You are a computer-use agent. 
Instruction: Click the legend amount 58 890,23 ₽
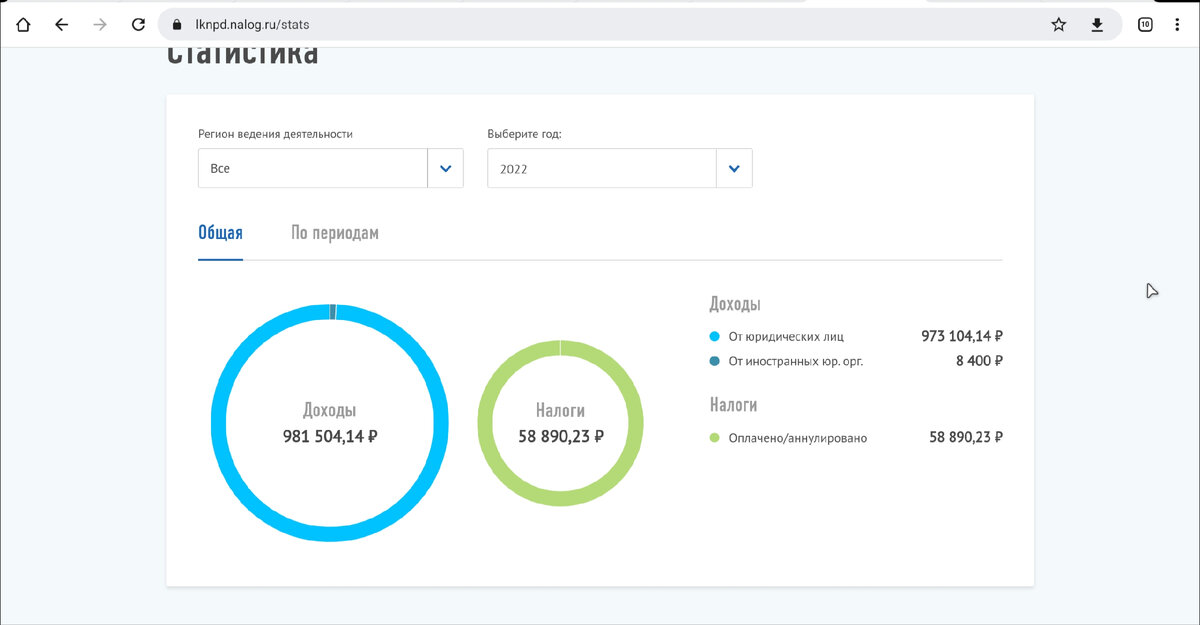pos(966,437)
